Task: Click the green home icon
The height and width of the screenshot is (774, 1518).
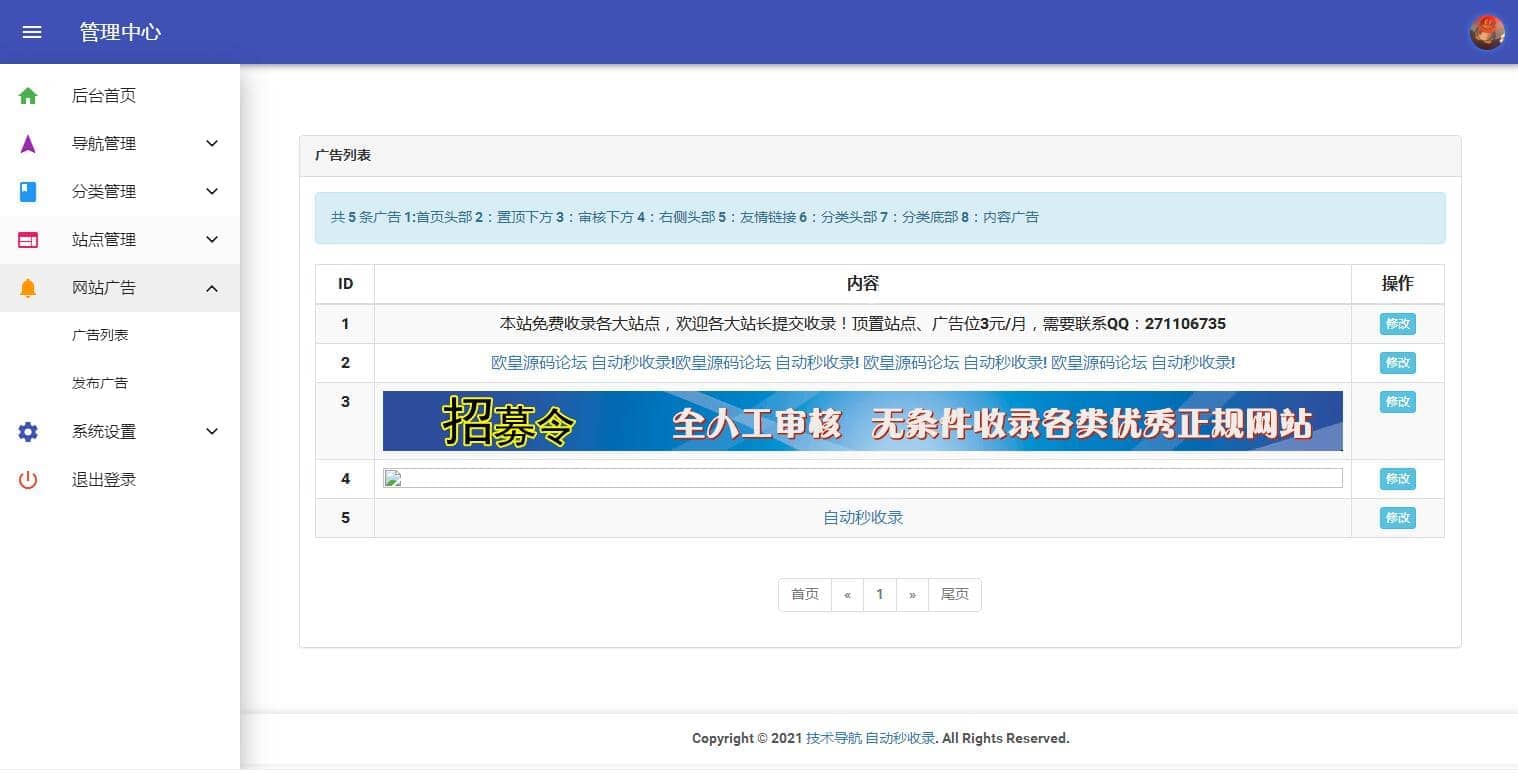Action: click(x=28, y=96)
